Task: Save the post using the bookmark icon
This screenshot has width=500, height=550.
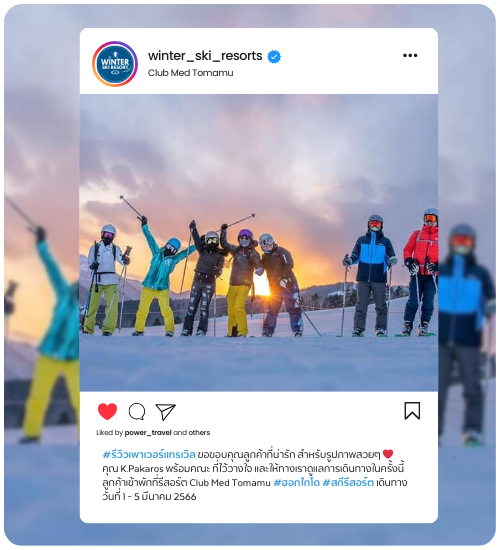Action: click(x=412, y=411)
